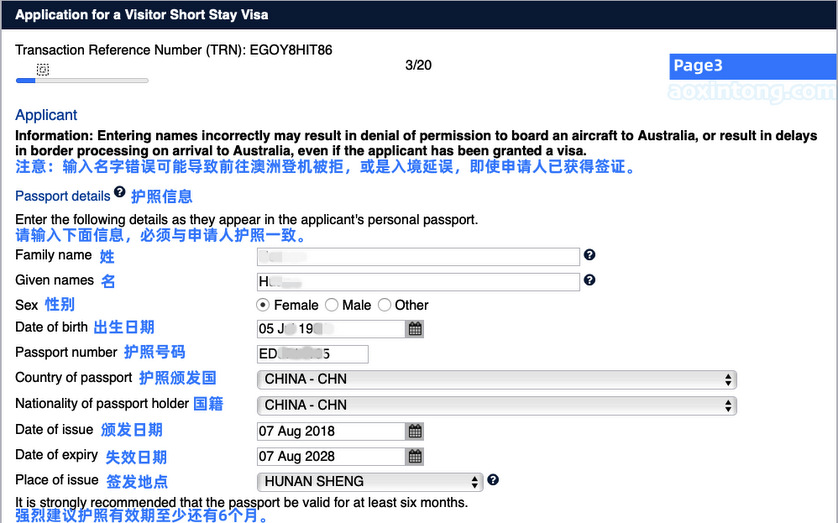Click the Application for a Visitor Short Stay Visa header
The height and width of the screenshot is (523, 838).
point(142,15)
